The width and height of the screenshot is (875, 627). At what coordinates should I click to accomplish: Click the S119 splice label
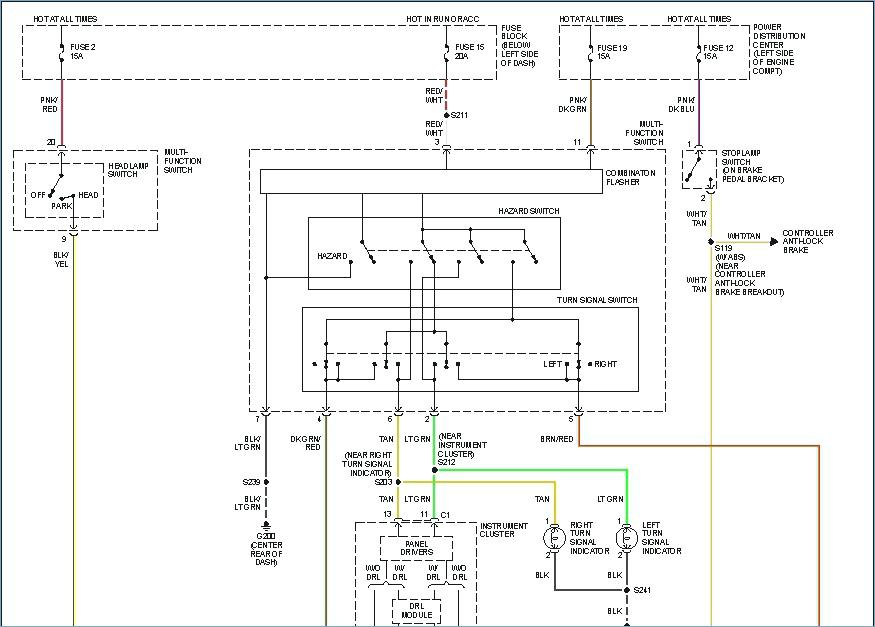click(x=723, y=248)
